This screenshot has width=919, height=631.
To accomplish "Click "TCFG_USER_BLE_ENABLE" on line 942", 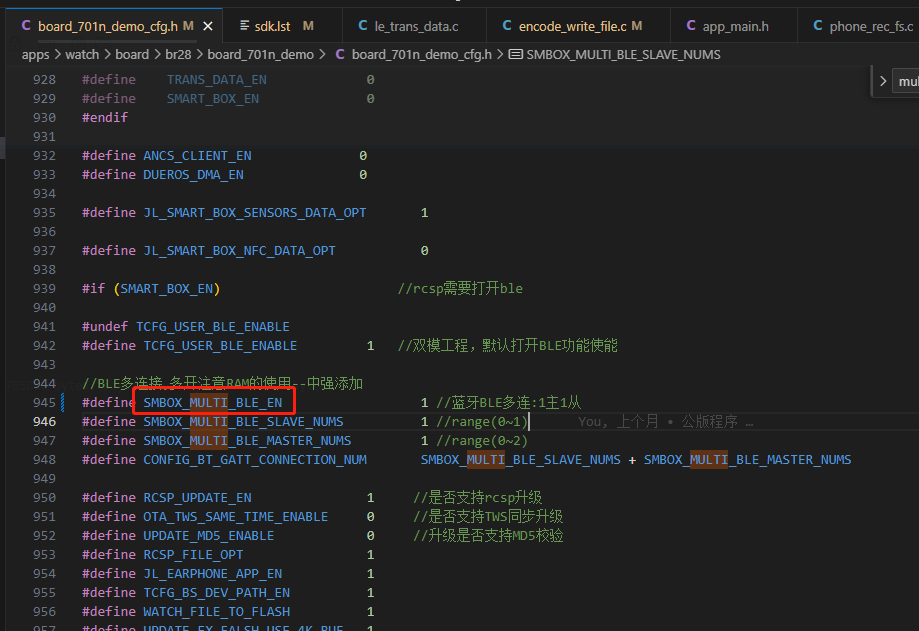I will 220,346.
